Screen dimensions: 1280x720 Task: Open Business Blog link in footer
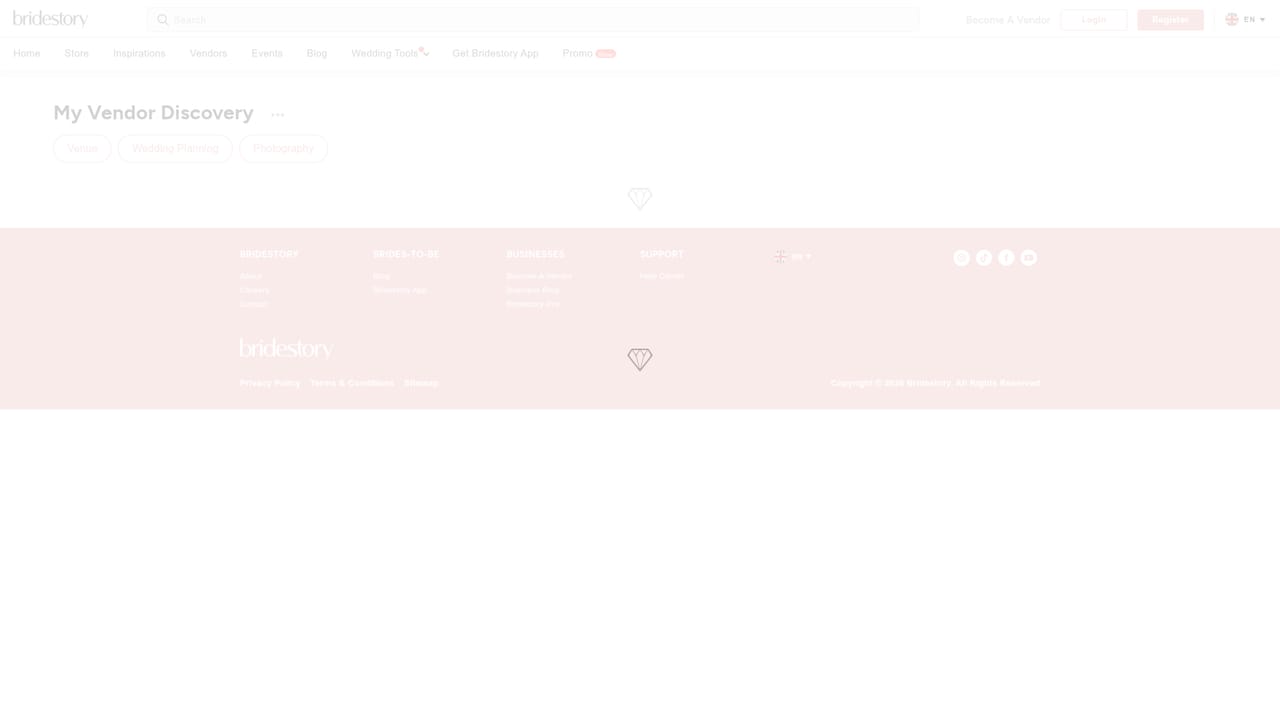[x=533, y=290]
